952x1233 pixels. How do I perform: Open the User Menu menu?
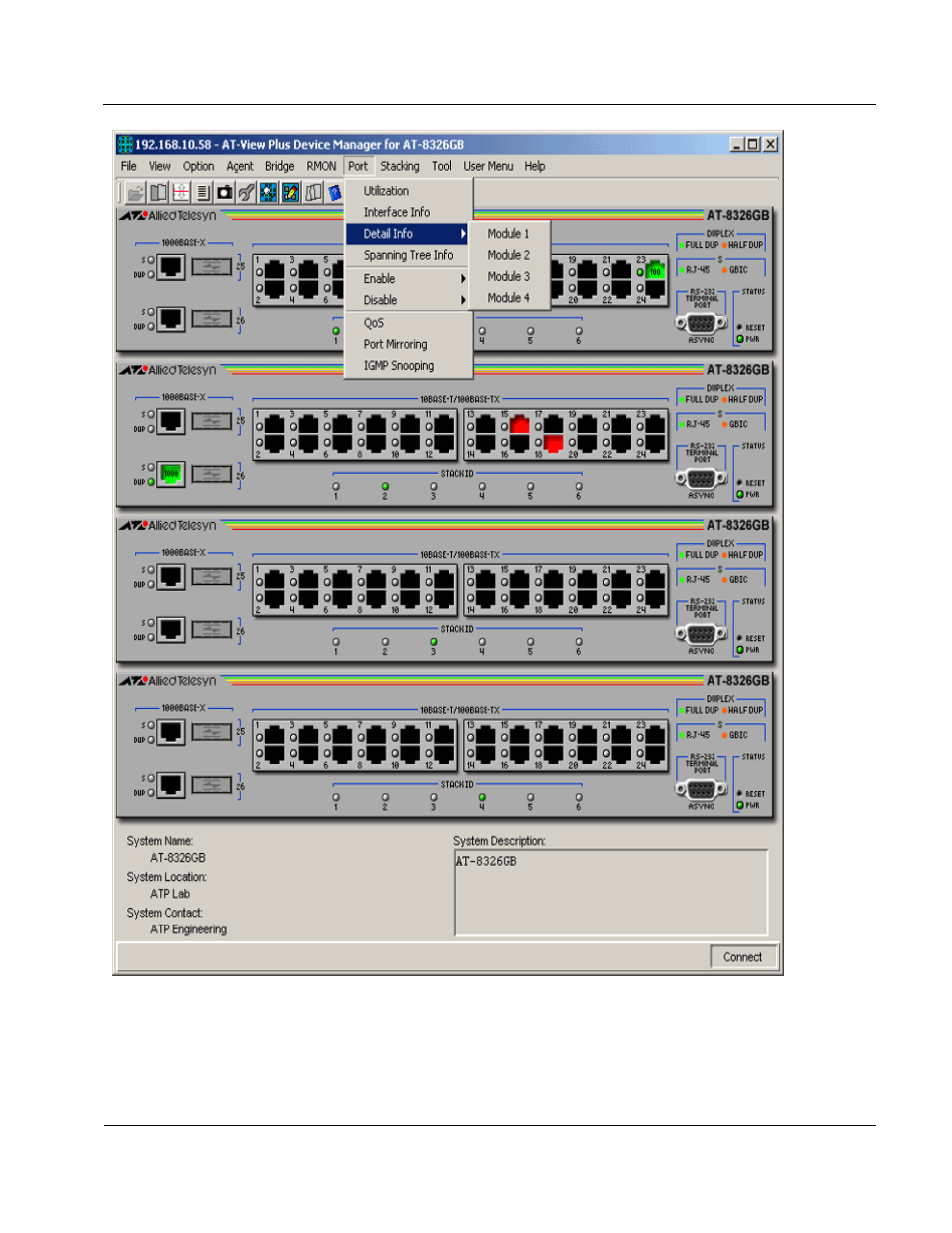[x=489, y=166]
